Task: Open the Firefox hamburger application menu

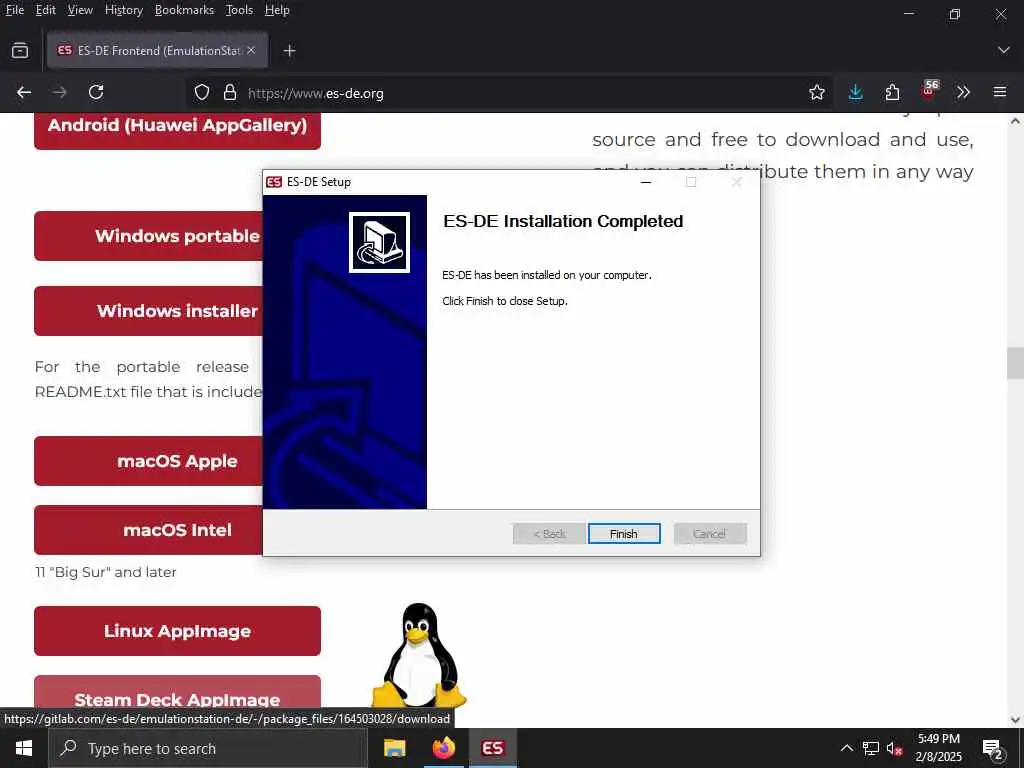Action: pyautogui.click(x=1000, y=92)
